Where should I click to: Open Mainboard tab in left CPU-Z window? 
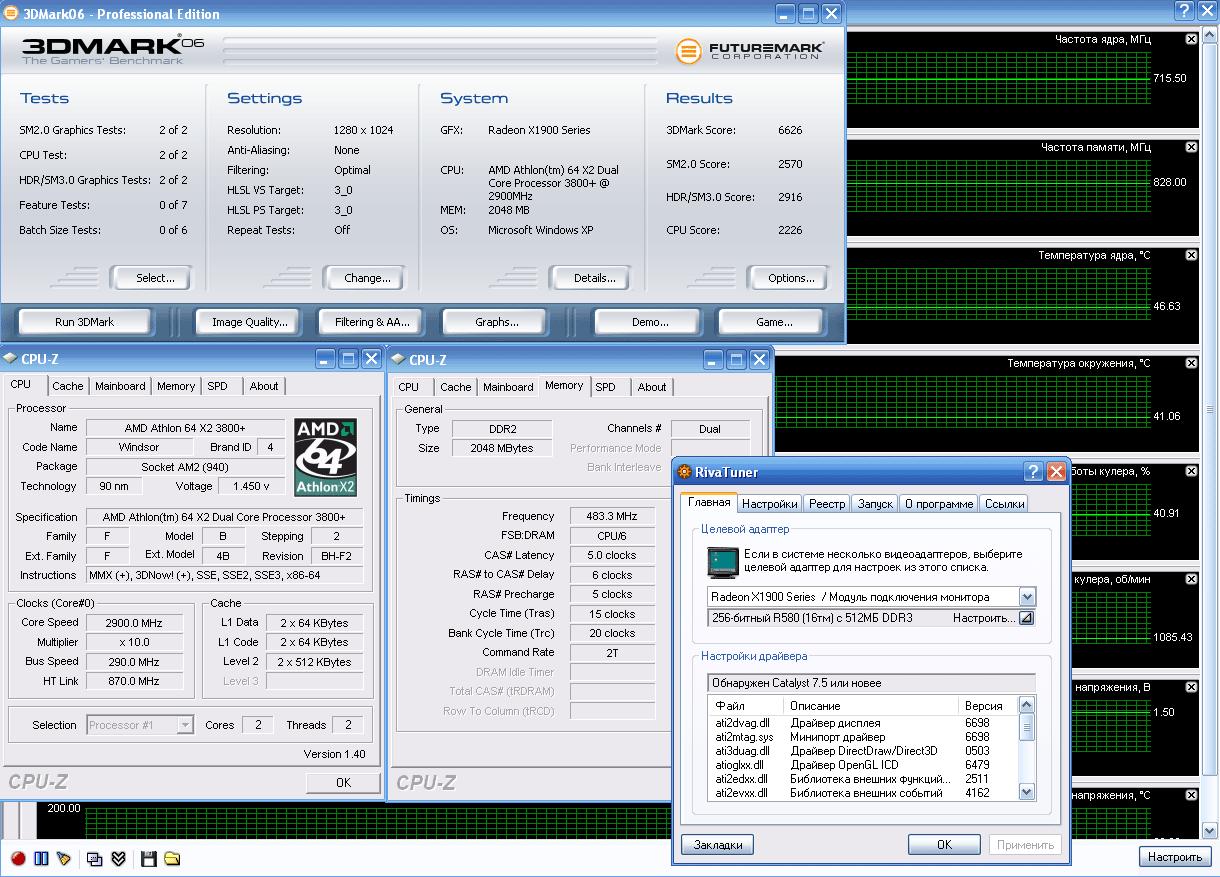point(120,386)
